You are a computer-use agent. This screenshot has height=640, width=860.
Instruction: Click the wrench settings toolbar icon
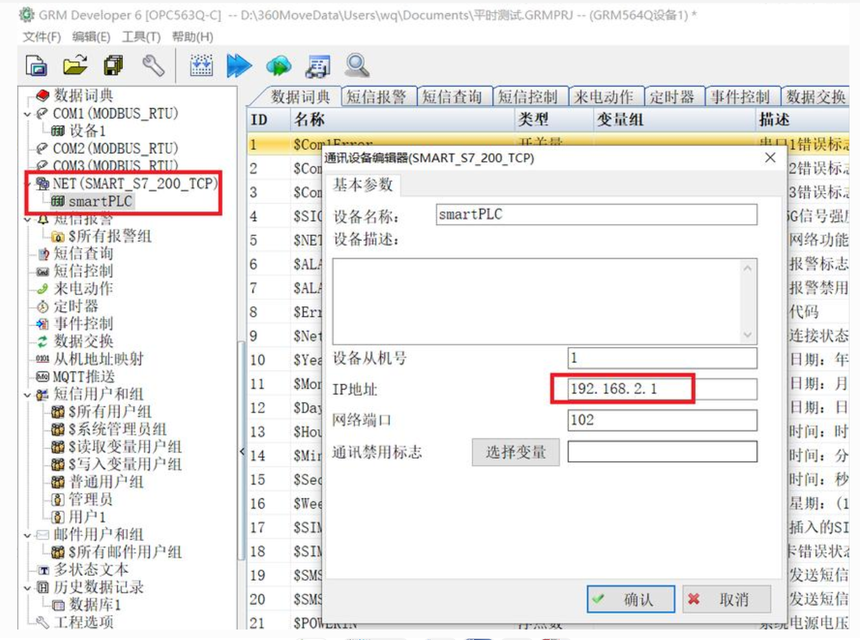pos(153,65)
